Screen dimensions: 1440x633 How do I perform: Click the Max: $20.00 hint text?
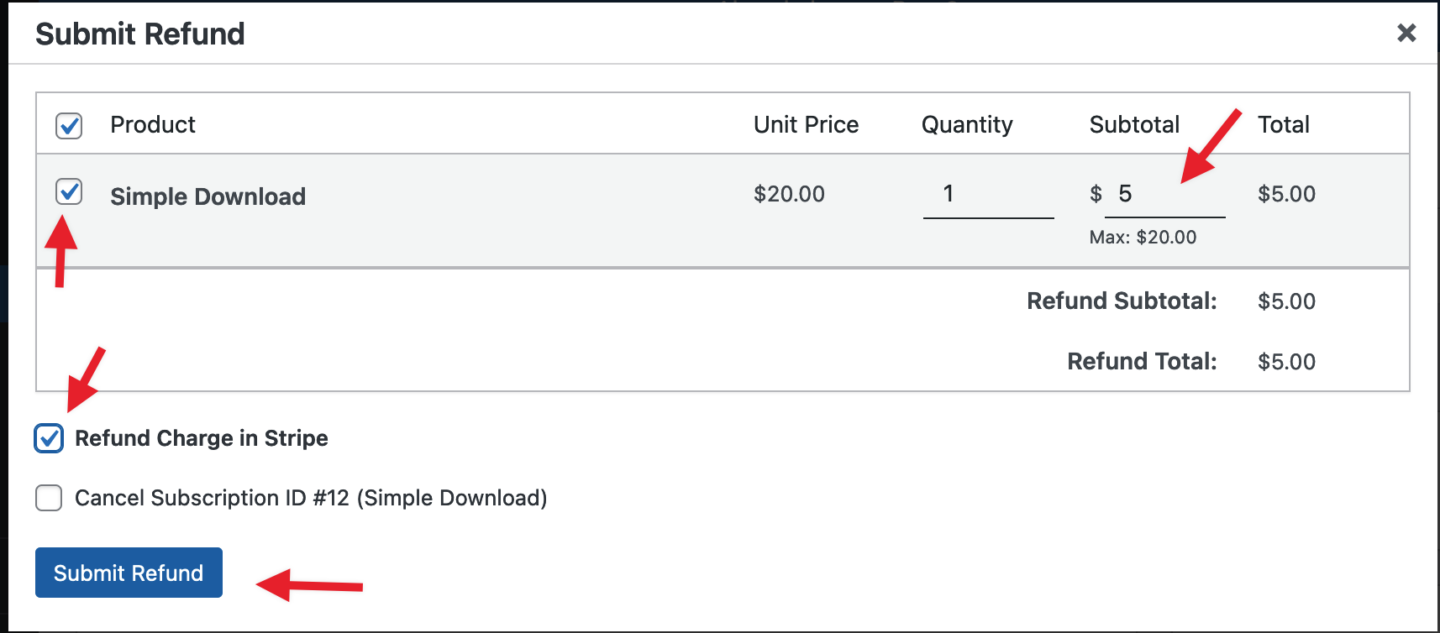1143,237
